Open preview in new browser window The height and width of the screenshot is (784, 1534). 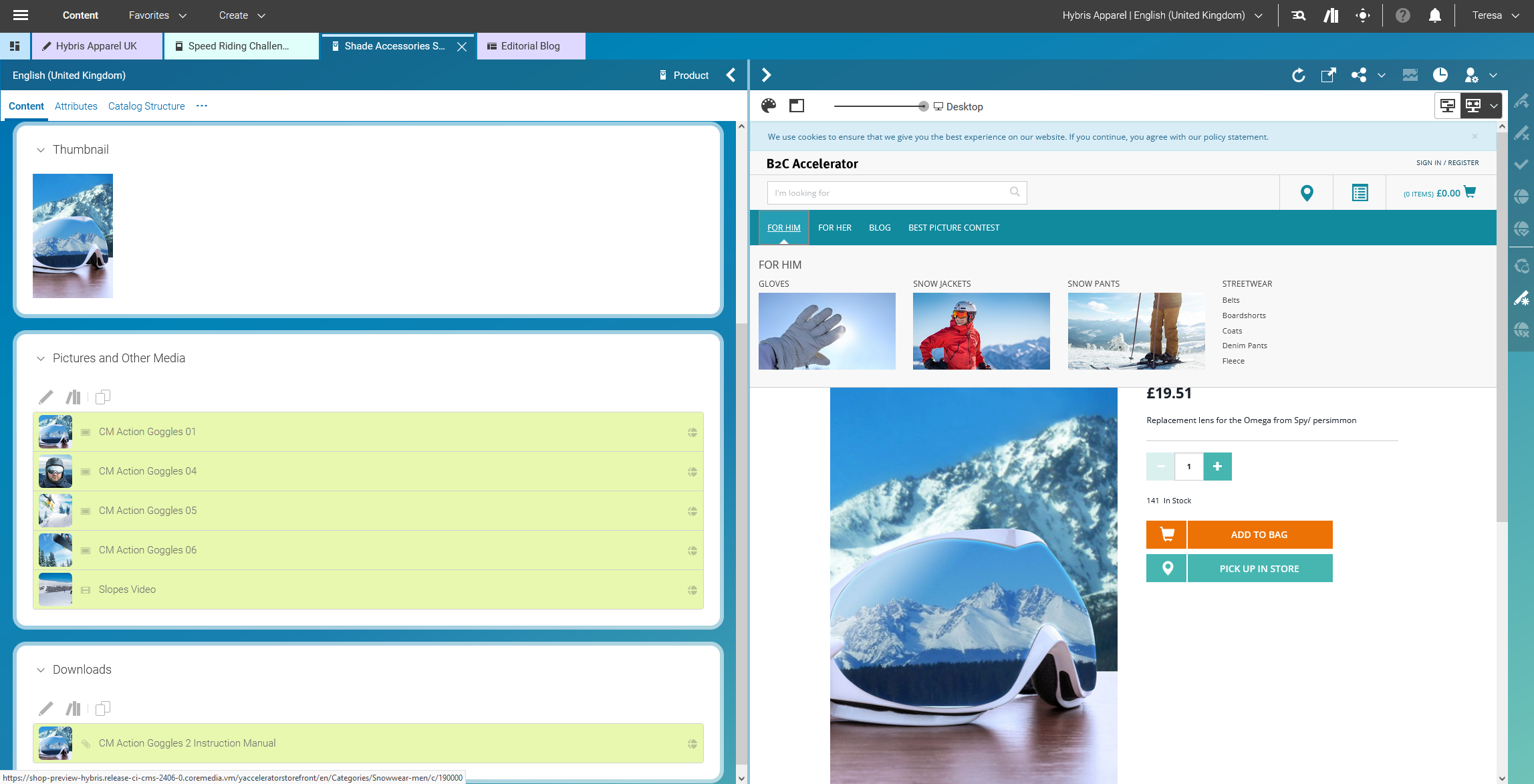point(1329,75)
